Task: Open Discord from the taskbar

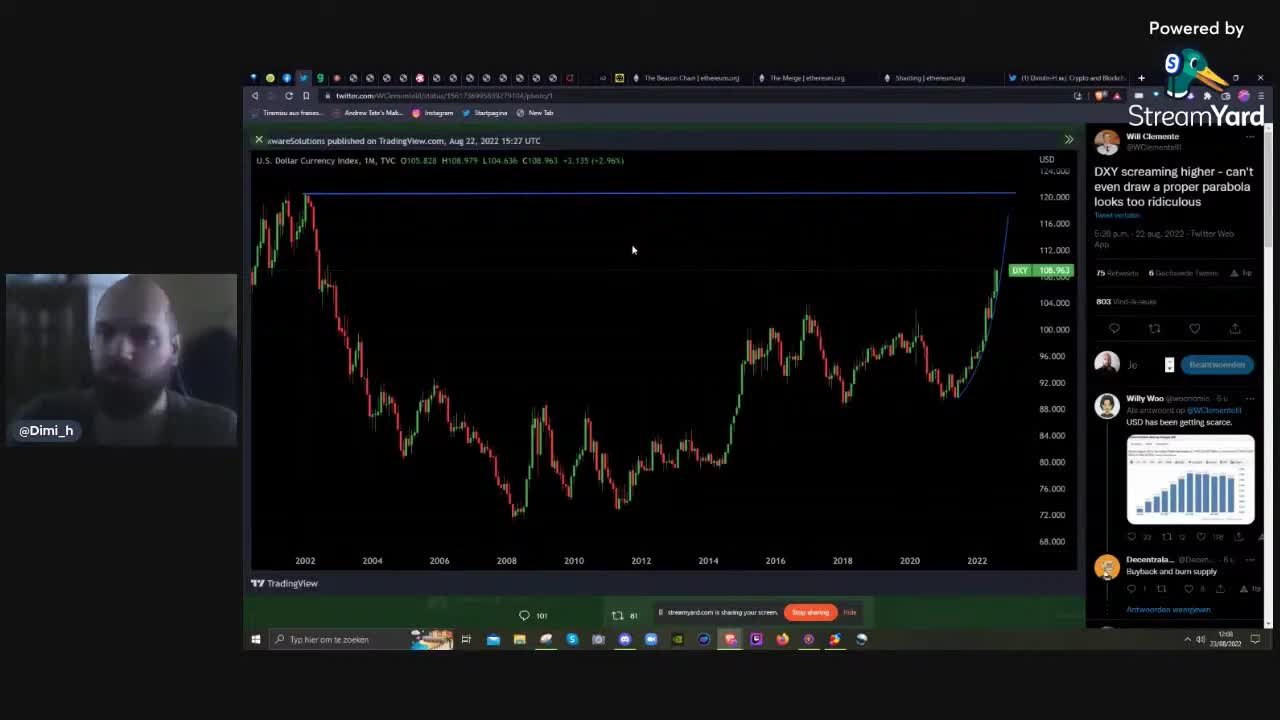Action: [625, 639]
